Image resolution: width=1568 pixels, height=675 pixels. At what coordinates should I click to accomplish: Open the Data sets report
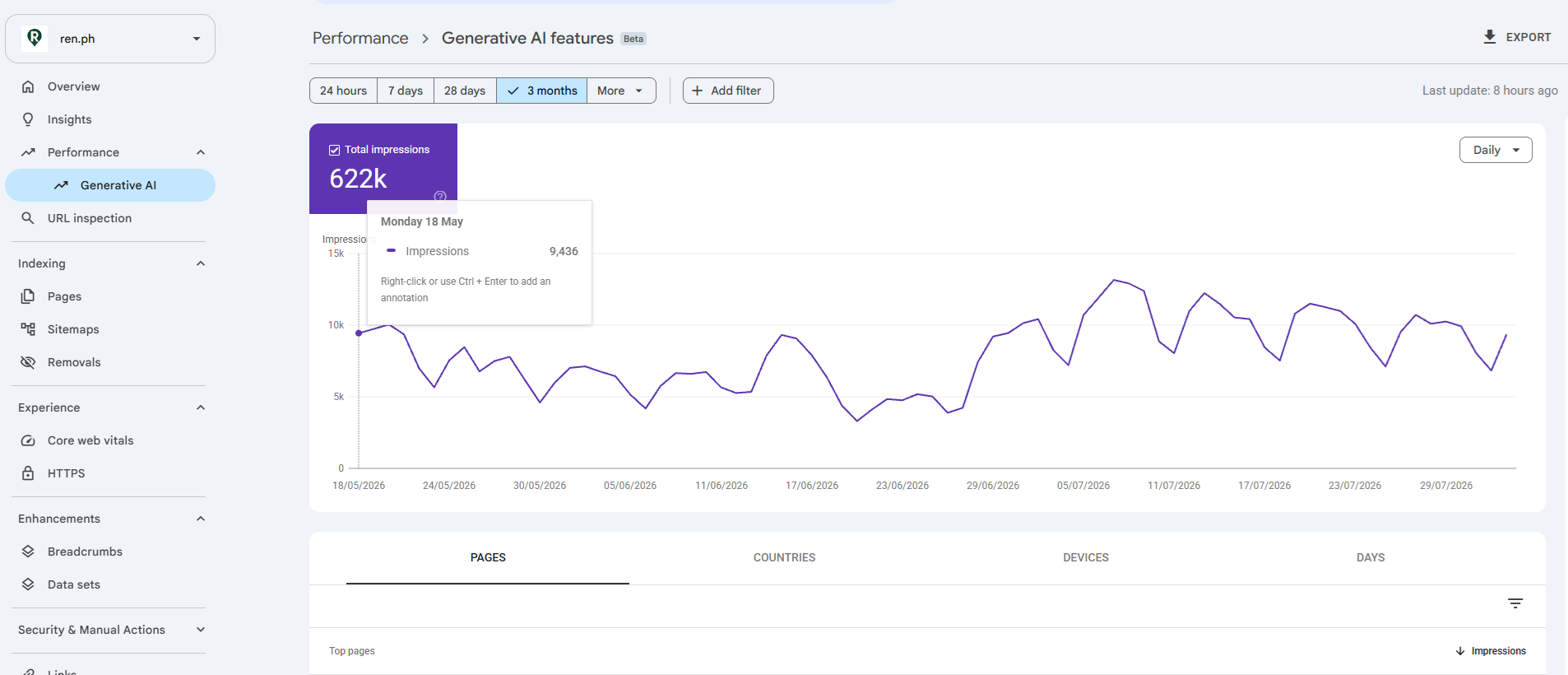click(110, 584)
